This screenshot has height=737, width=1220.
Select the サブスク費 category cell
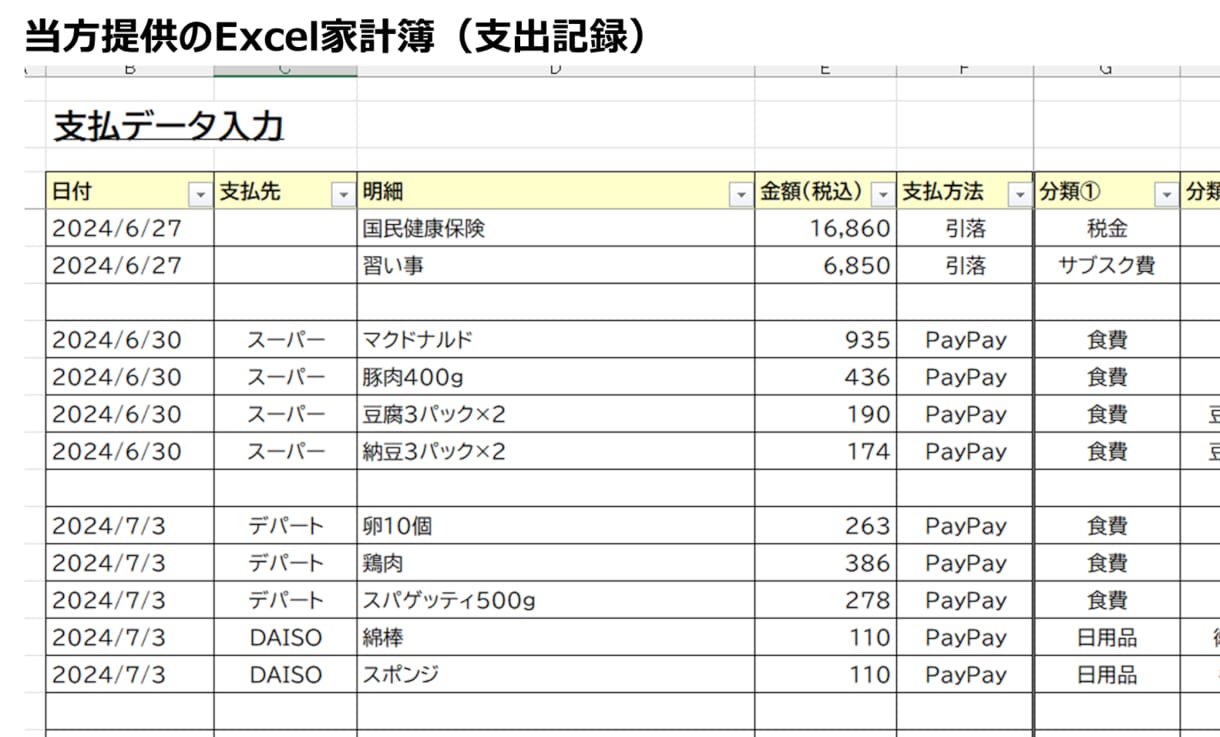(1107, 266)
